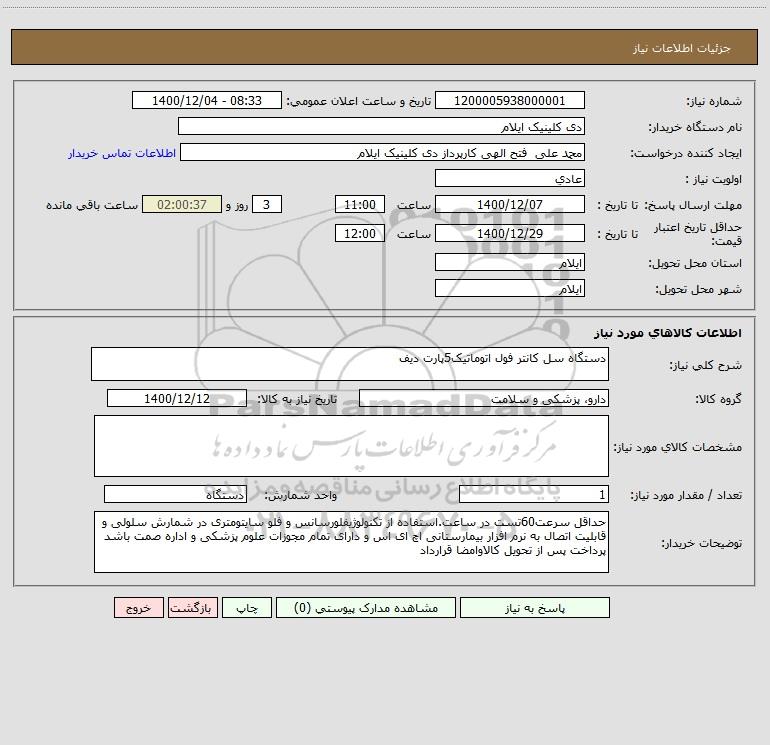Click the شماره نیاز label

[x=714, y=101]
